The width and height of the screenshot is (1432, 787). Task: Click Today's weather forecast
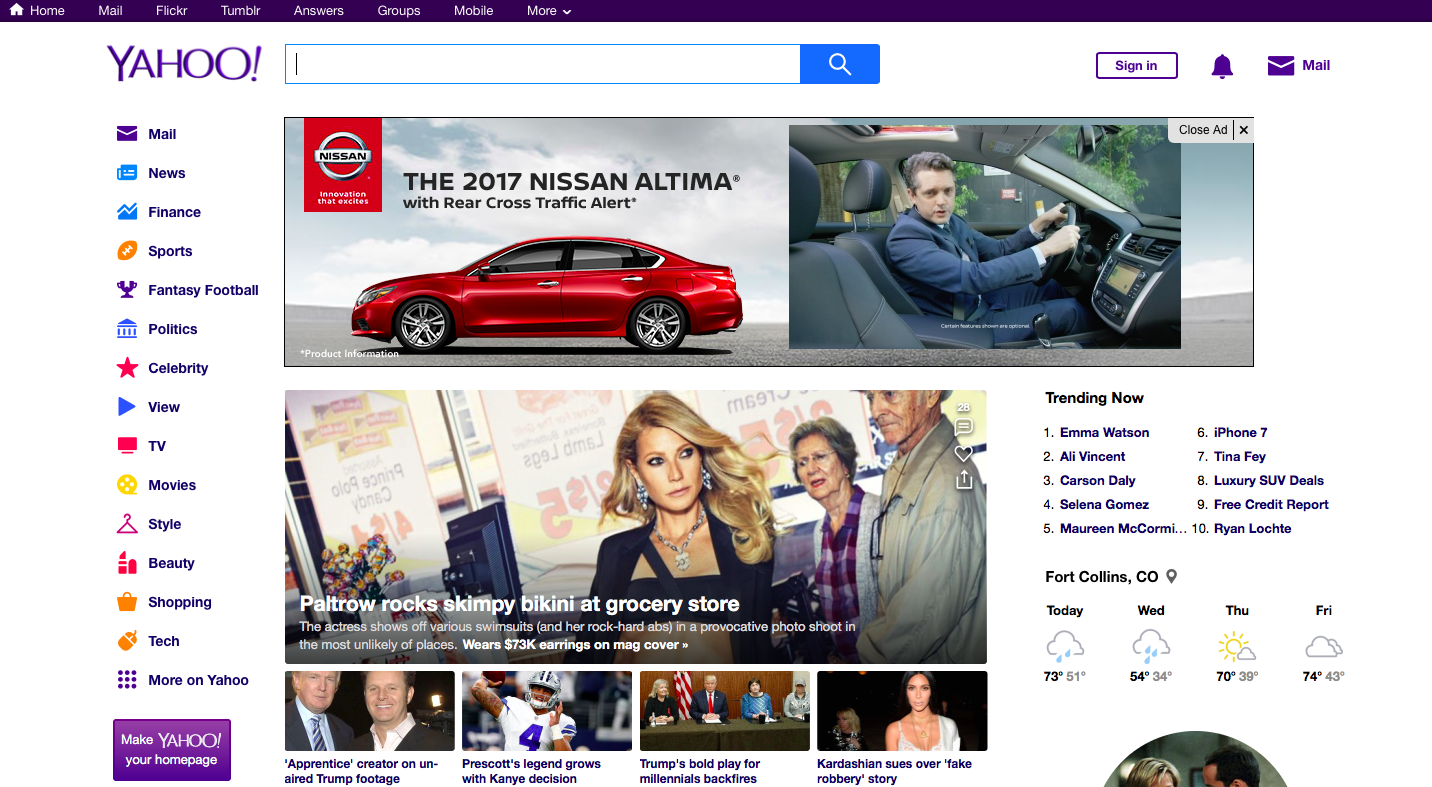tap(1065, 643)
